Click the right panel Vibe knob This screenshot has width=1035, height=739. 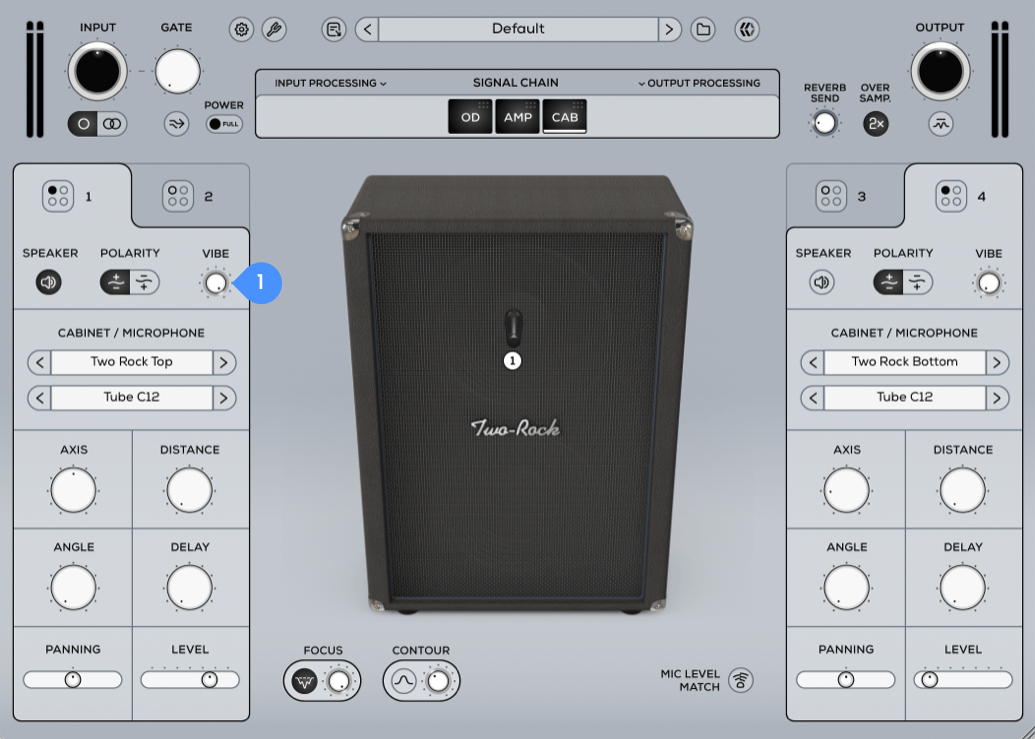pos(989,284)
